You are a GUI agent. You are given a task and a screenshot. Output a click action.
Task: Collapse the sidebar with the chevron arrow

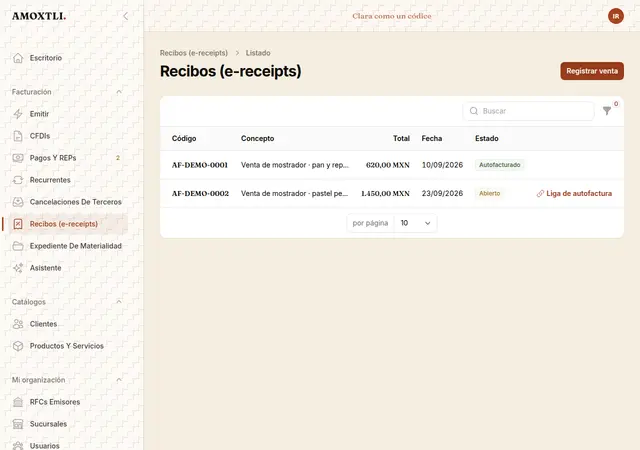click(125, 16)
